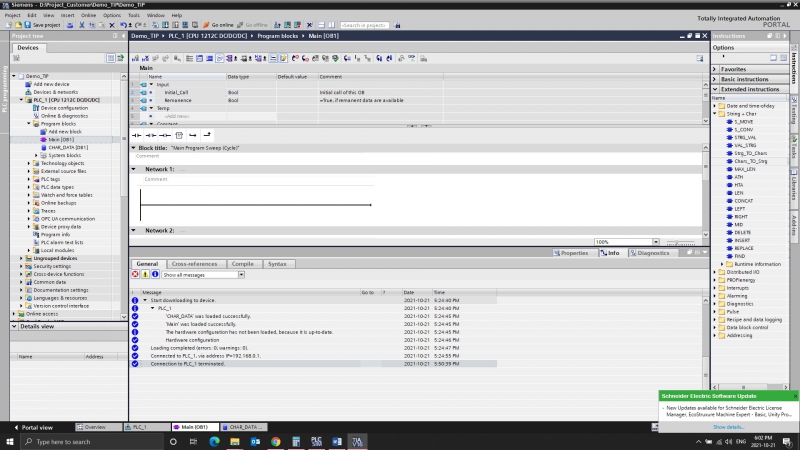This screenshot has width=800, height=450.
Task: Click the Remanence row in interface table
Action: [418, 101]
